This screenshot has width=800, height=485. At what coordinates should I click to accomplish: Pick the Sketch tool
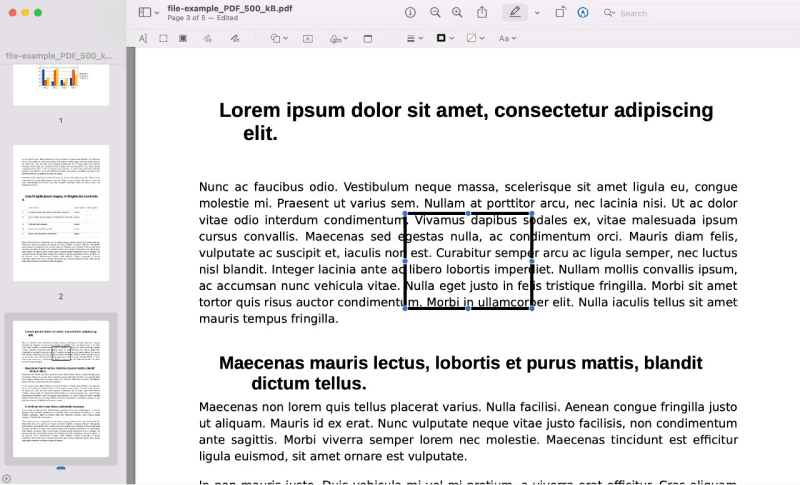tap(207, 38)
